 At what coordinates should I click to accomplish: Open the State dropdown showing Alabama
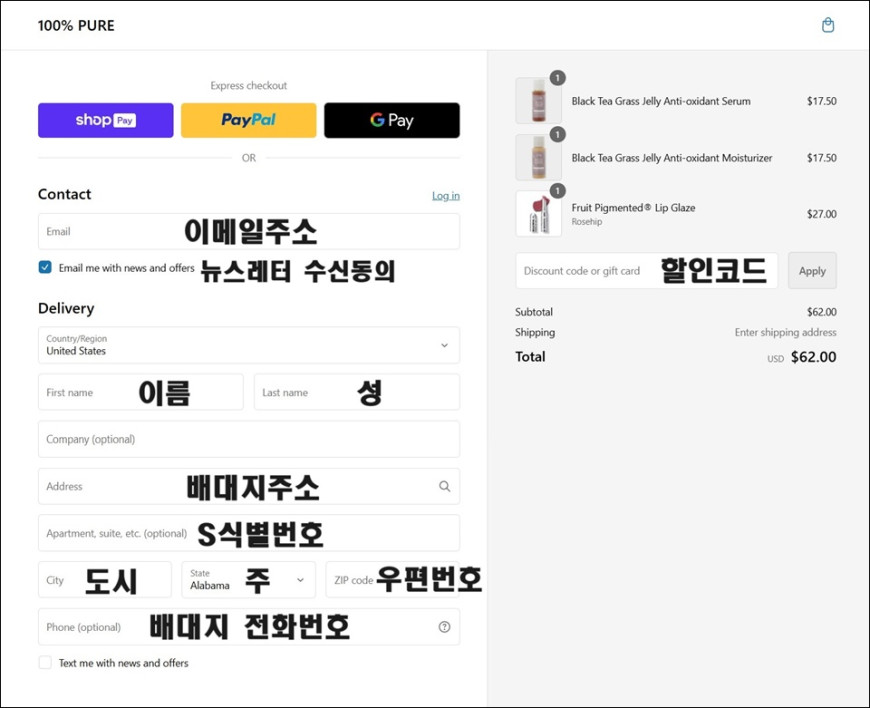[x=249, y=580]
